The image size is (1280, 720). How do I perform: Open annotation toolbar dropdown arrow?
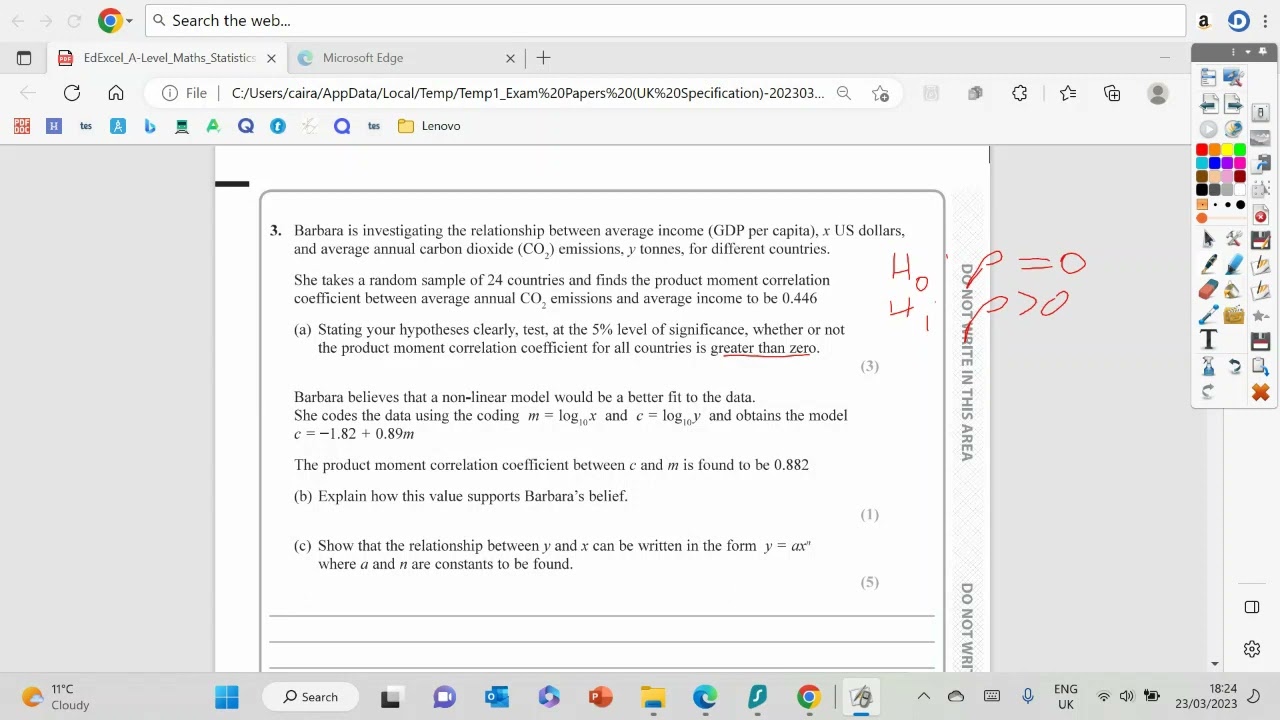[1248, 51]
